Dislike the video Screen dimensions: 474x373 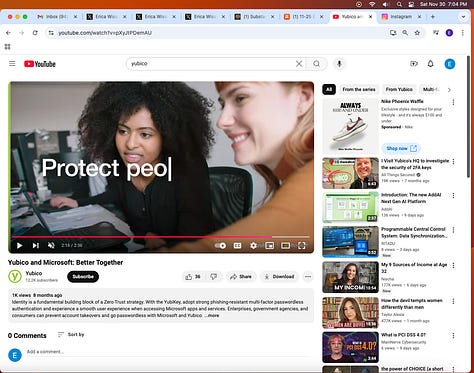[x=214, y=277]
